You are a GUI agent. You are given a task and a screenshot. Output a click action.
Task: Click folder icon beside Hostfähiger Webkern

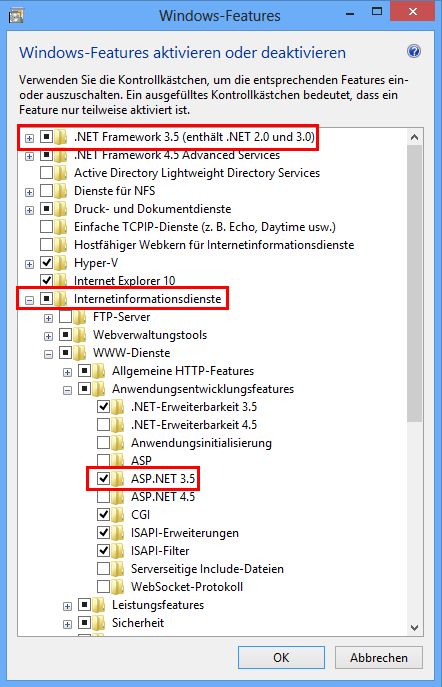tap(60, 245)
